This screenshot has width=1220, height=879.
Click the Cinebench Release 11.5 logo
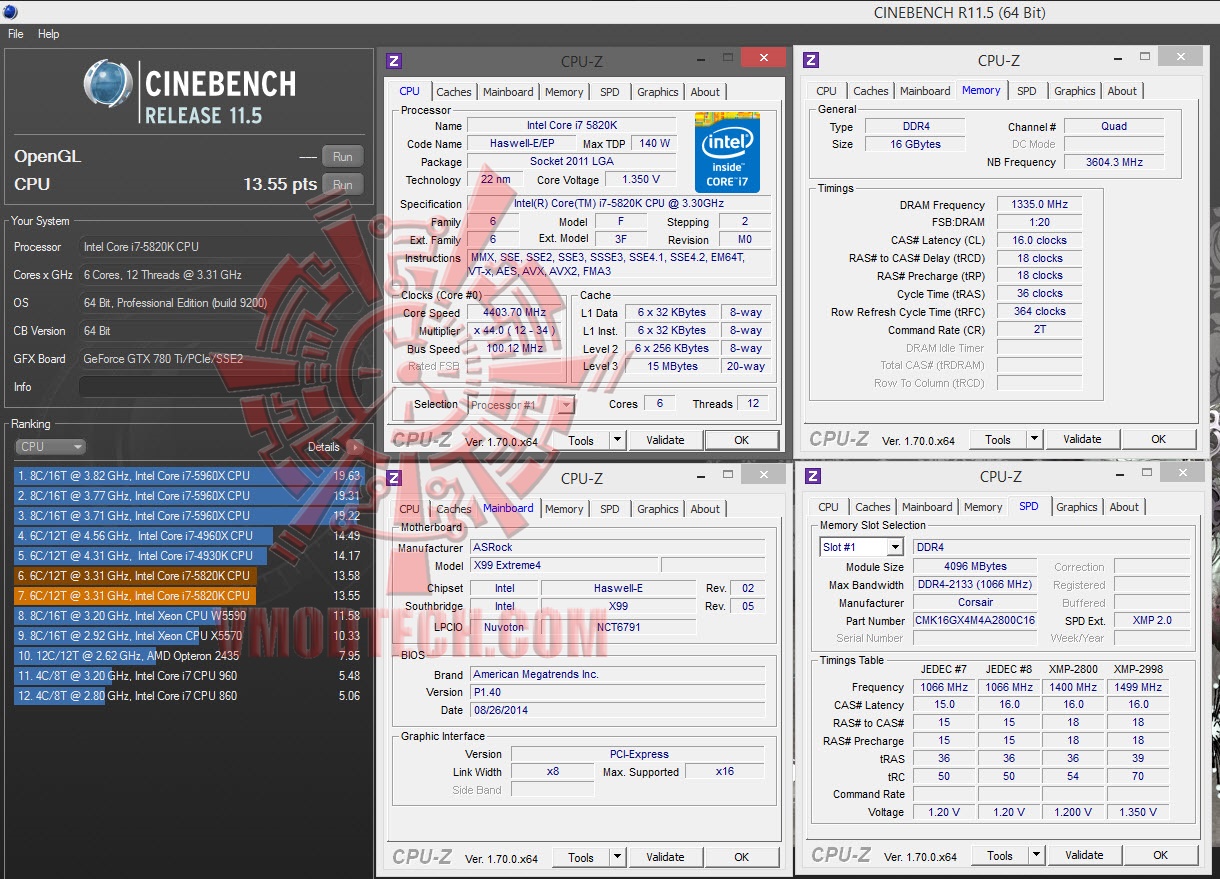point(190,91)
